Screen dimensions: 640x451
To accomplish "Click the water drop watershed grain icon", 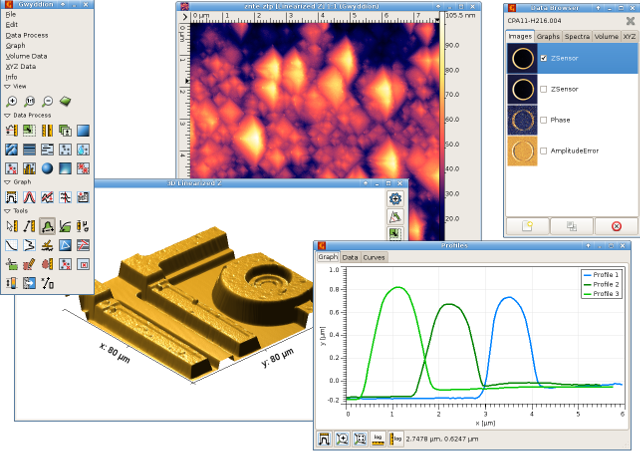I will [x=83, y=149].
